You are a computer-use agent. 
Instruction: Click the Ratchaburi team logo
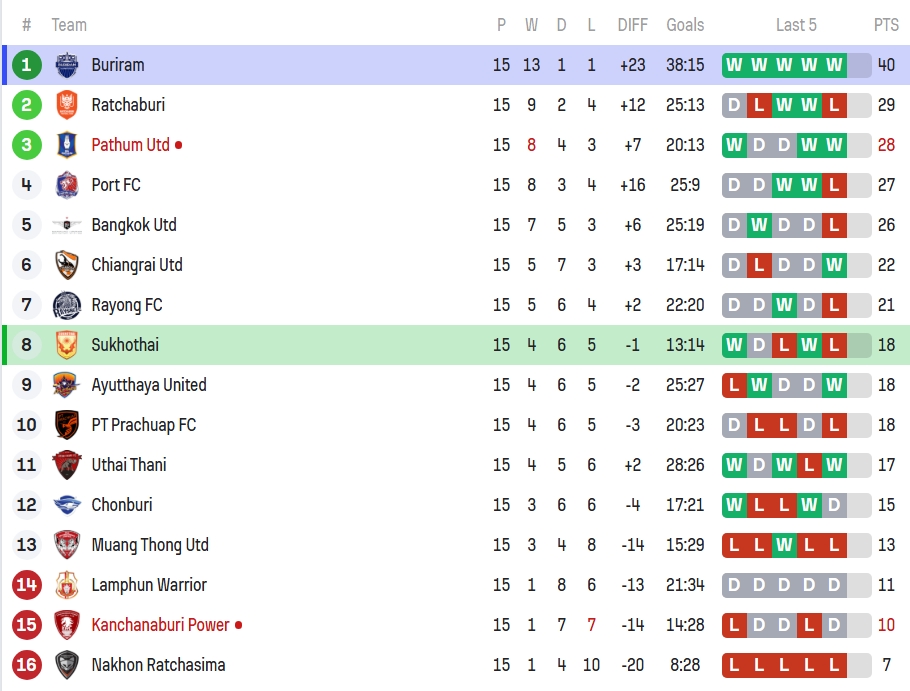(67, 105)
